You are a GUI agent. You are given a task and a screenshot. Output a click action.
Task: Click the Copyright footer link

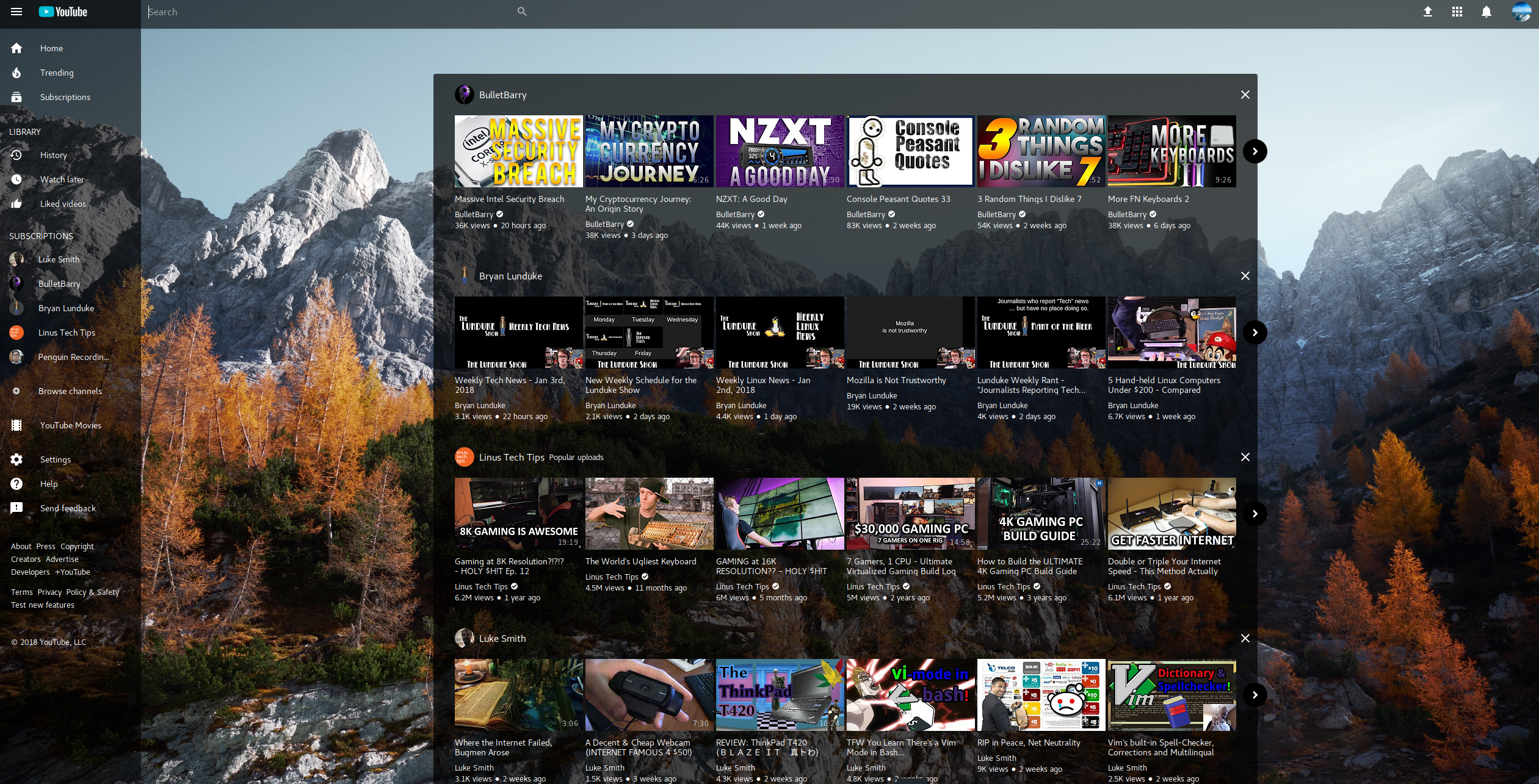77,547
